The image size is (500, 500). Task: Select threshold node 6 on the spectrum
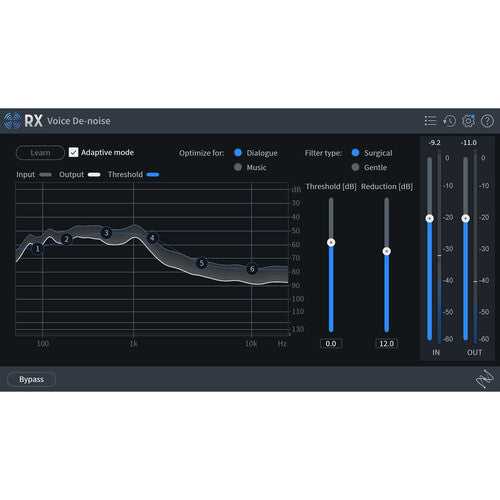(252, 269)
